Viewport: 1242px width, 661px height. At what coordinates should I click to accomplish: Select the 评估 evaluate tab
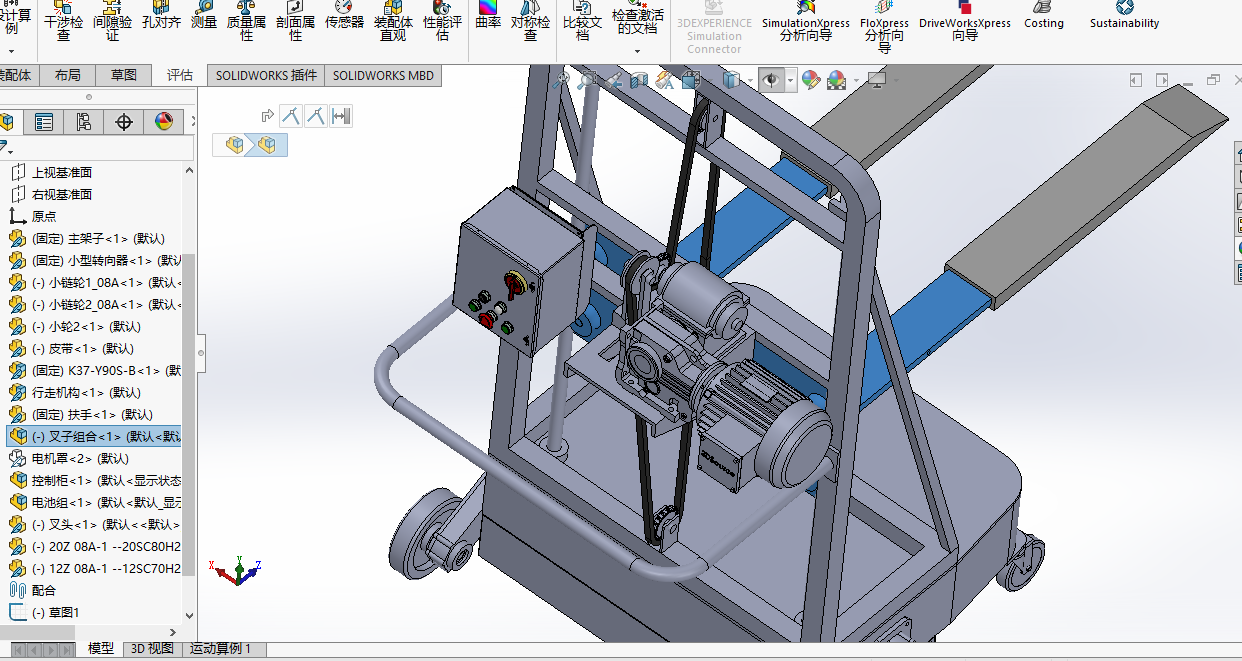(x=180, y=75)
